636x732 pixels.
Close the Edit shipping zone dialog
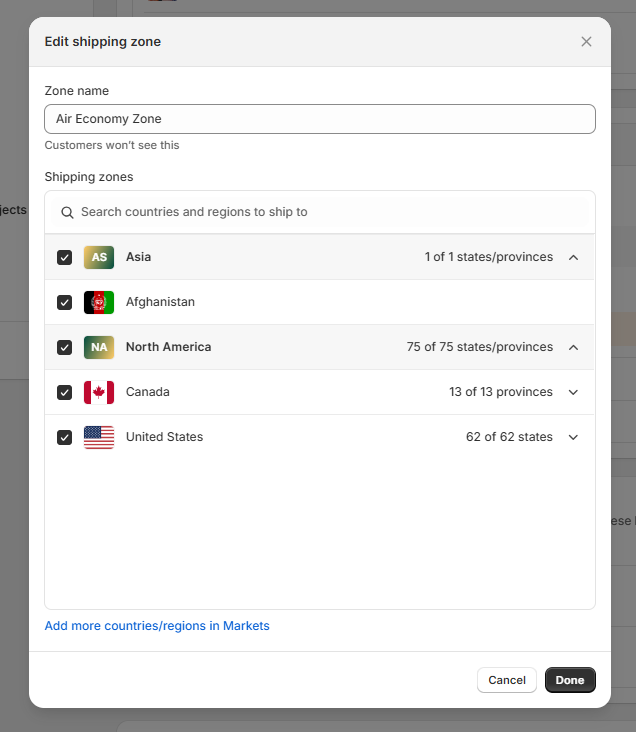click(586, 41)
